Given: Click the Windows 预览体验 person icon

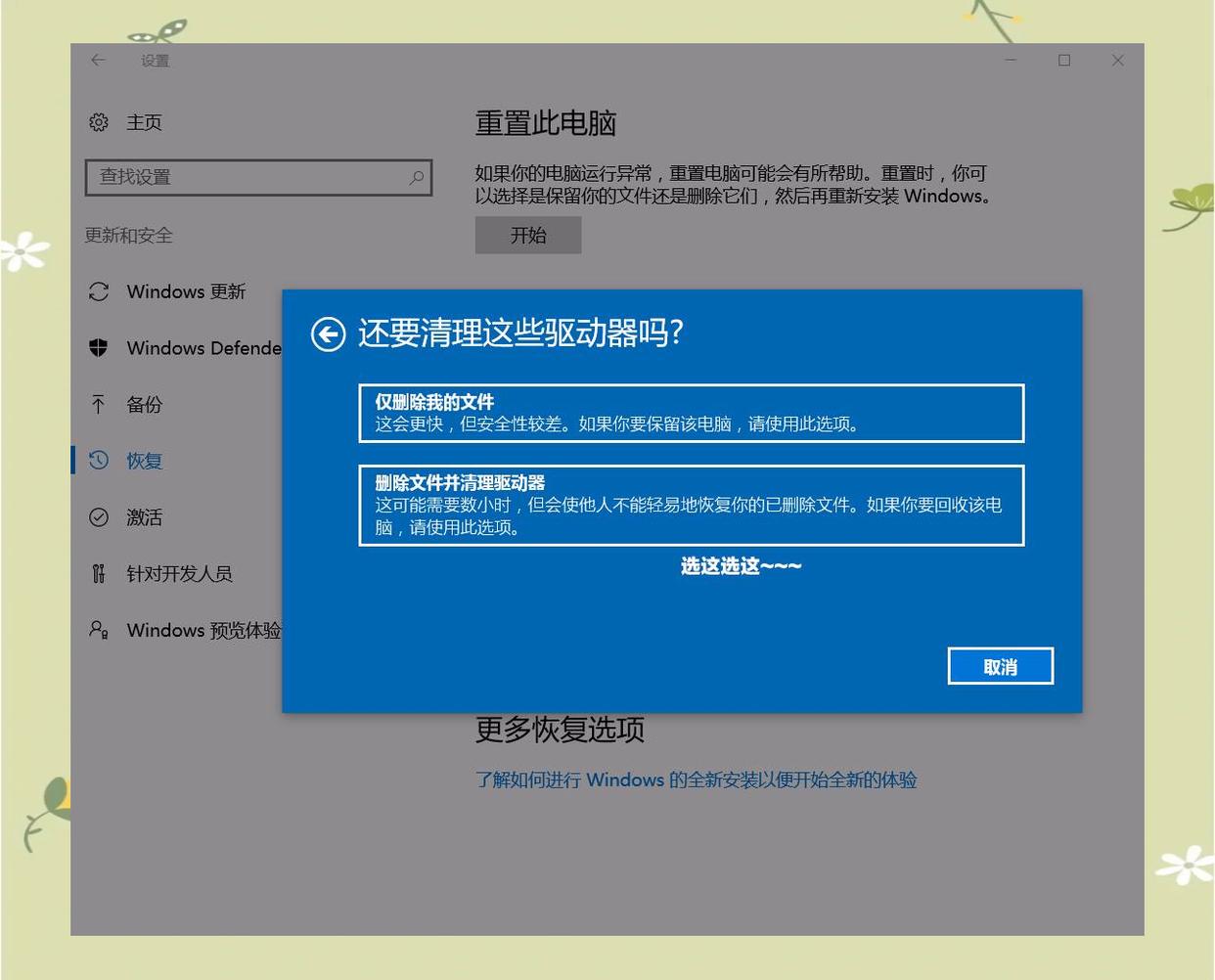Looking at the screenshot, I should point(98,630).
